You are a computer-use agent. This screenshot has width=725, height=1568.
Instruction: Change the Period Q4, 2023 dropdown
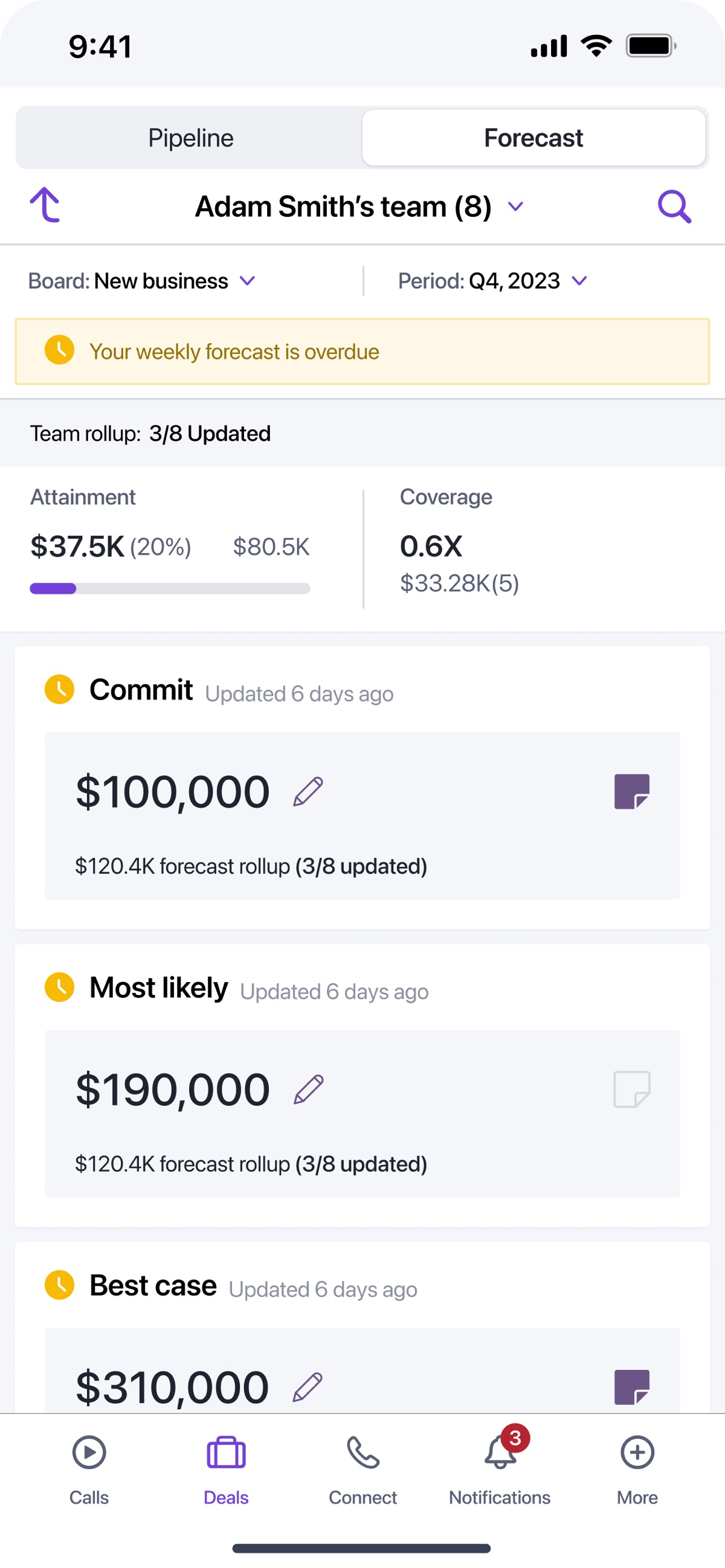click(492, 281)
